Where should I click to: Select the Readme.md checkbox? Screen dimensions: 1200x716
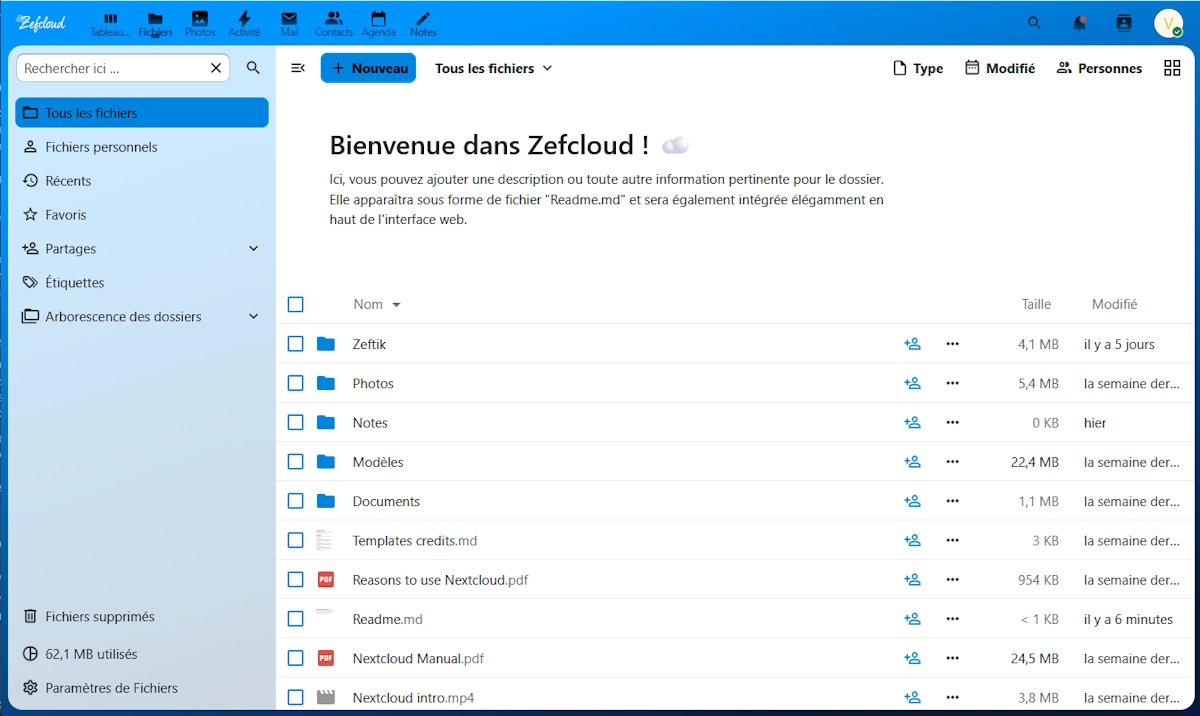point(295,619)
